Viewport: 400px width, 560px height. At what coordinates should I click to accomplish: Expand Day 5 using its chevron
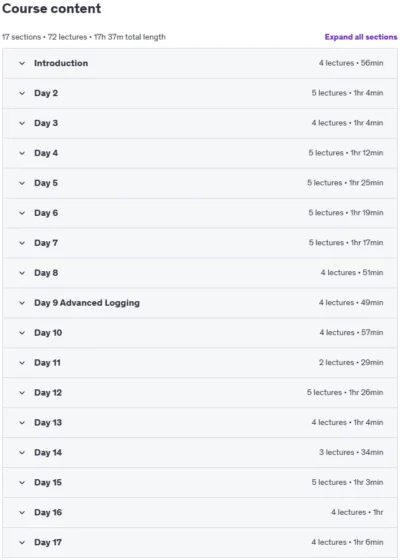(22, 183)
